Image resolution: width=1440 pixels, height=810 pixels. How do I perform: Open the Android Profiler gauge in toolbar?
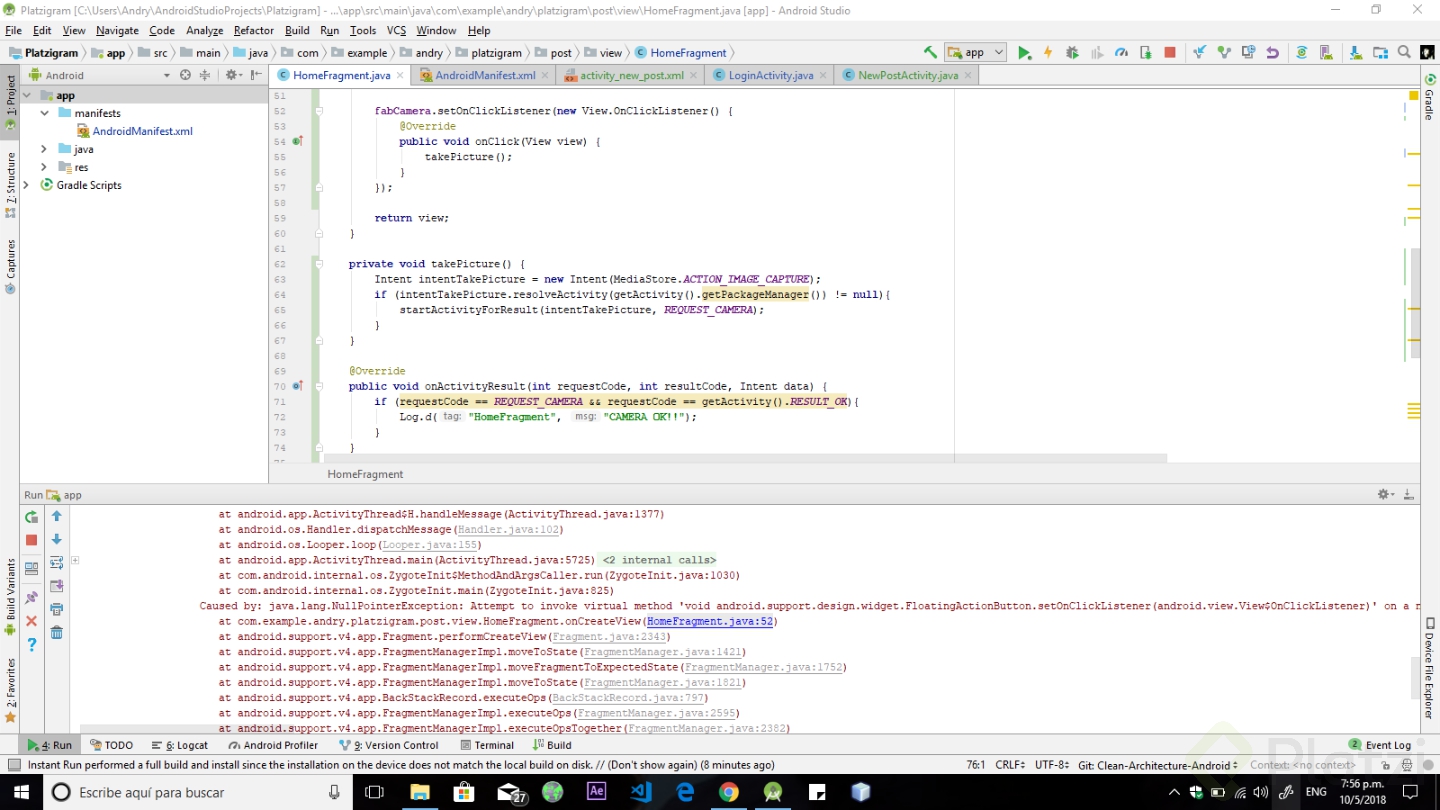[1121, 53]
